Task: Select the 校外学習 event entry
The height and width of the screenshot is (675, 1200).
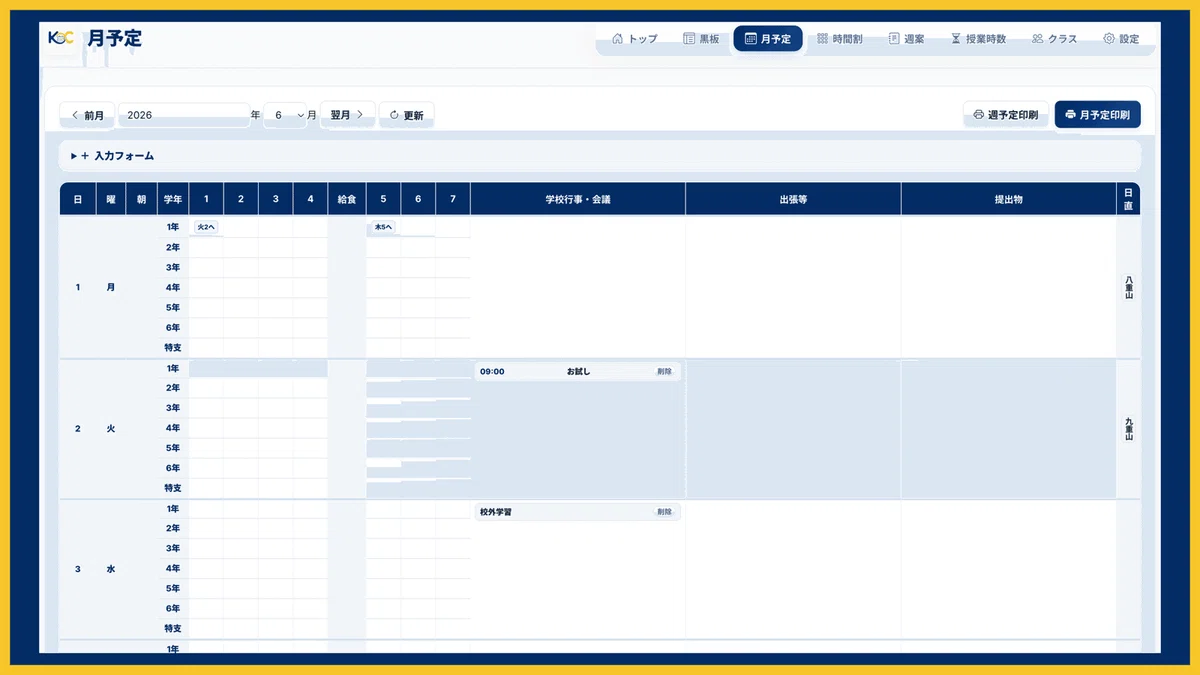Action: click(578, 512)
